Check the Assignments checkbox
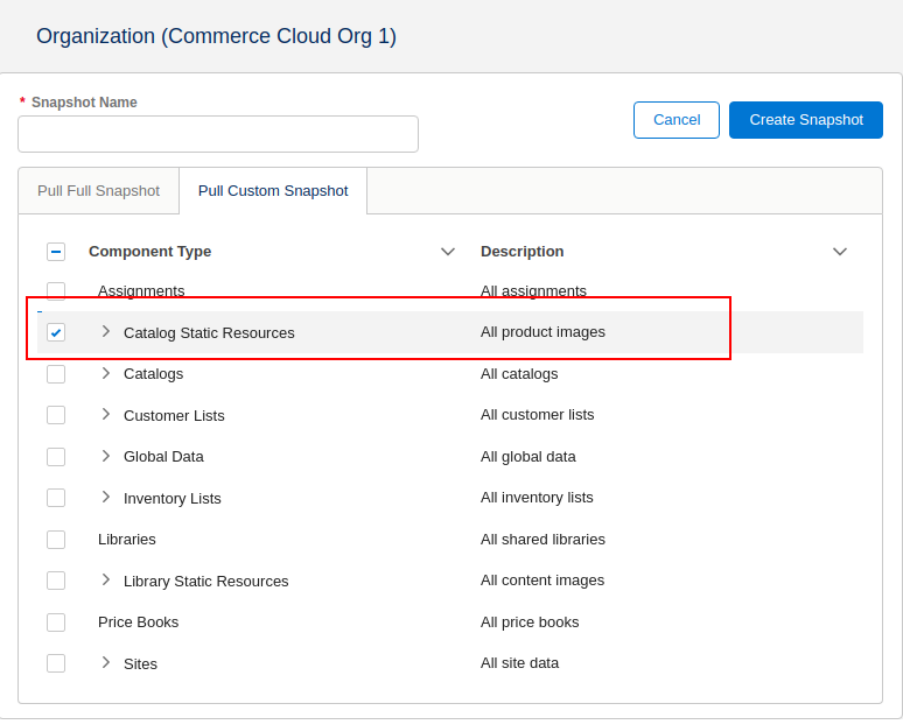The height and width of the screenshot is (720, 904). point(56,291)
